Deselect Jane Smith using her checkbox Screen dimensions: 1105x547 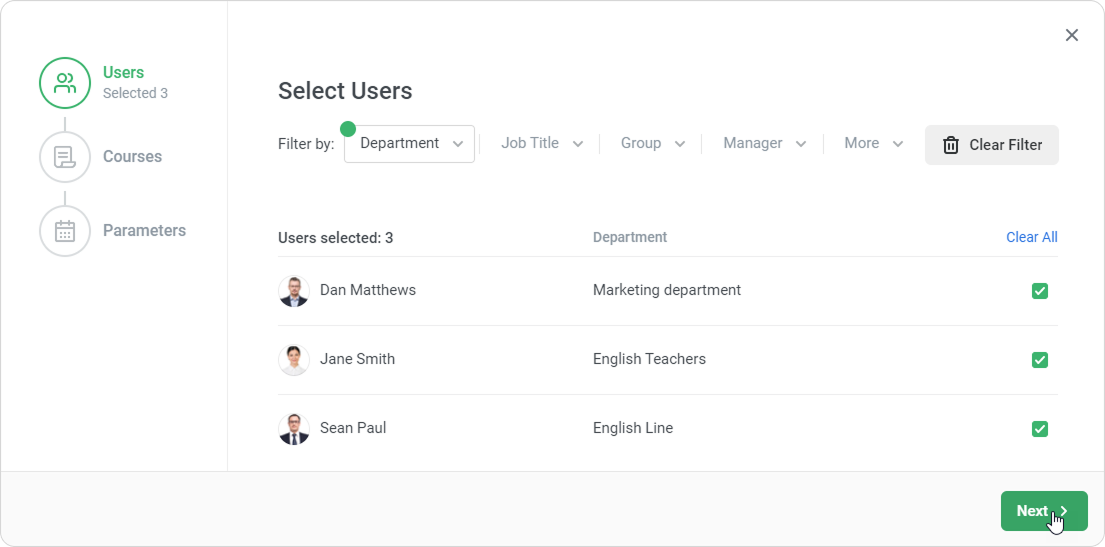pyautogui.click(x=1040, y=360)
